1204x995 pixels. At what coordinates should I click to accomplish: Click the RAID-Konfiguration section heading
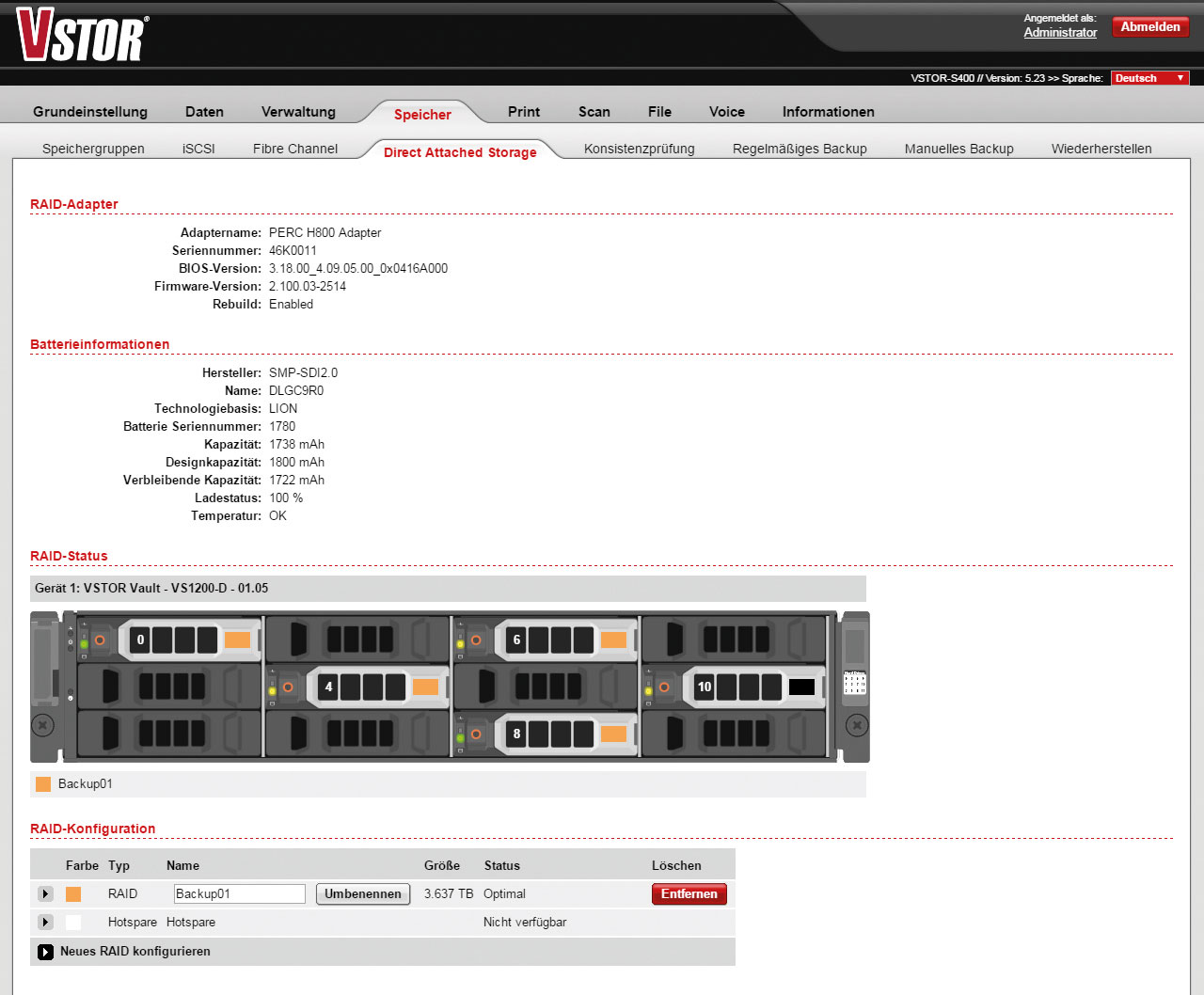click(x=92, y=829)
